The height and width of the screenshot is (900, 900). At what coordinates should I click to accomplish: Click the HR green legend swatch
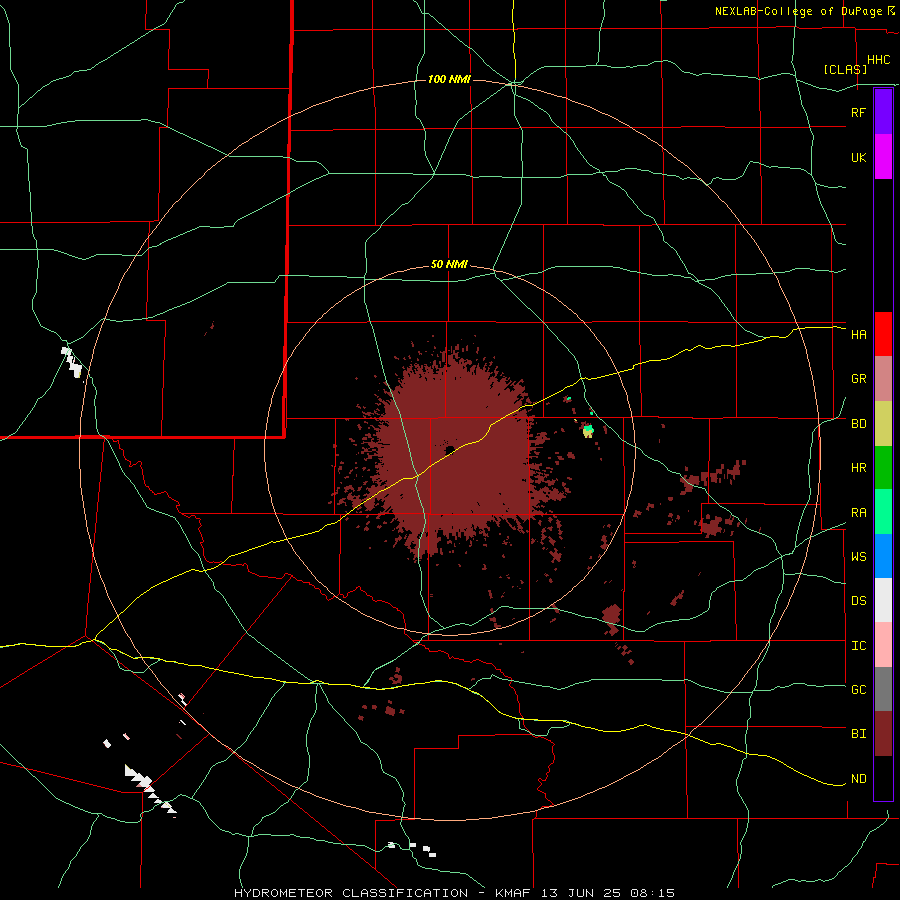coord(883,468)
